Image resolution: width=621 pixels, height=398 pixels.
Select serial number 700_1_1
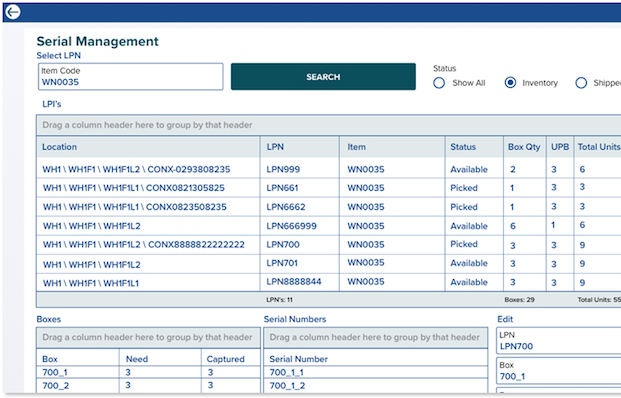pyautogui.click(x=375, y=372)
